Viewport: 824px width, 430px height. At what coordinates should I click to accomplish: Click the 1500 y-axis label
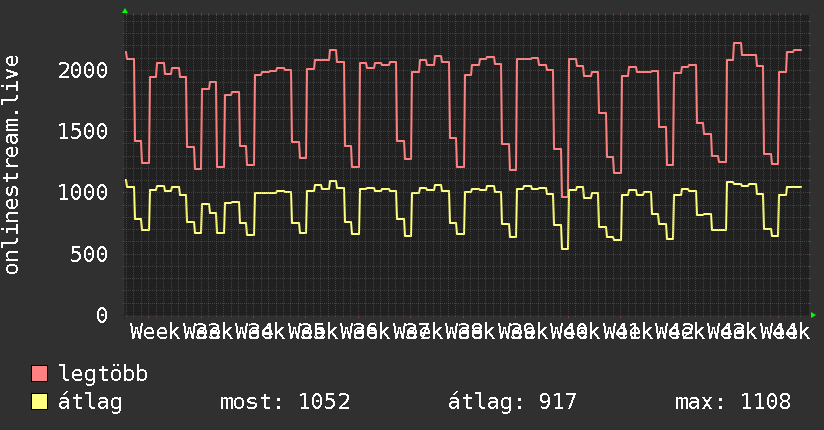pos(83,131)
